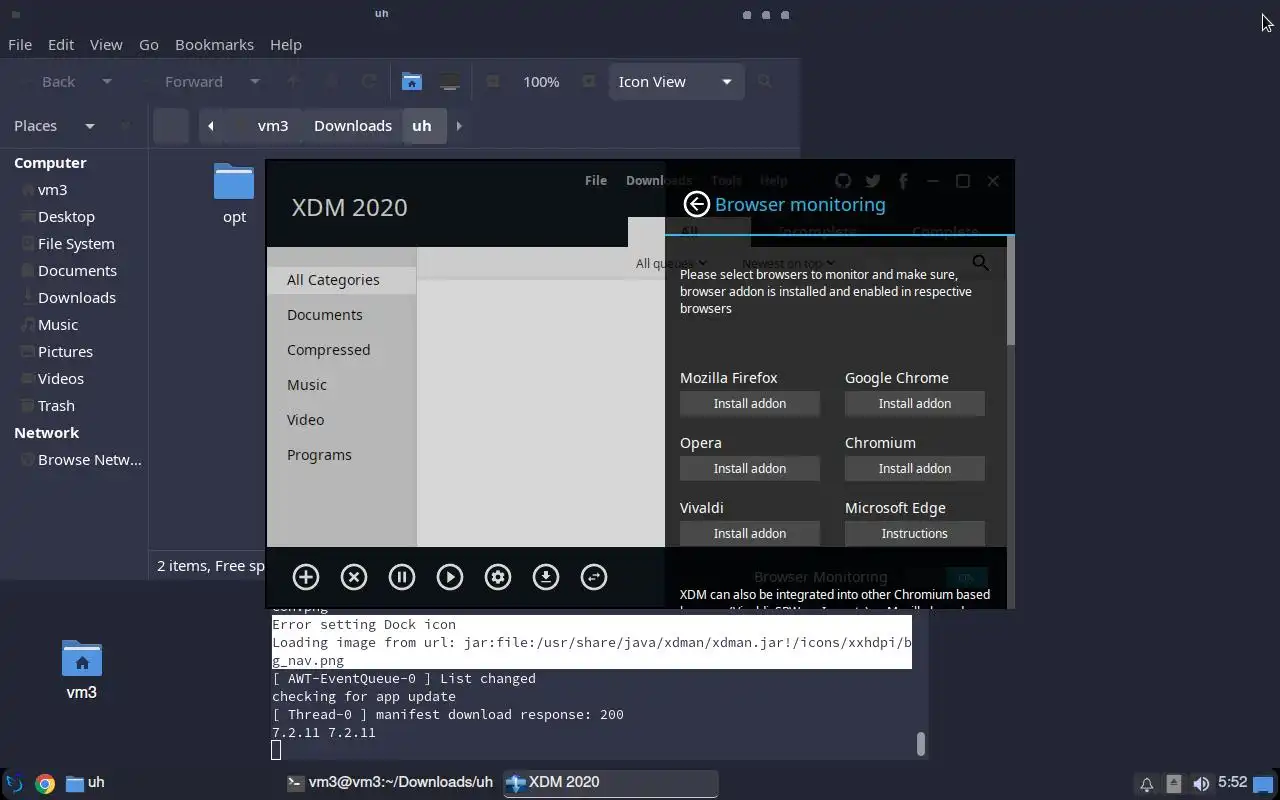Open the Bookmarks menu
Viewport: 1280px width, 800px height.
coord(214,45)
